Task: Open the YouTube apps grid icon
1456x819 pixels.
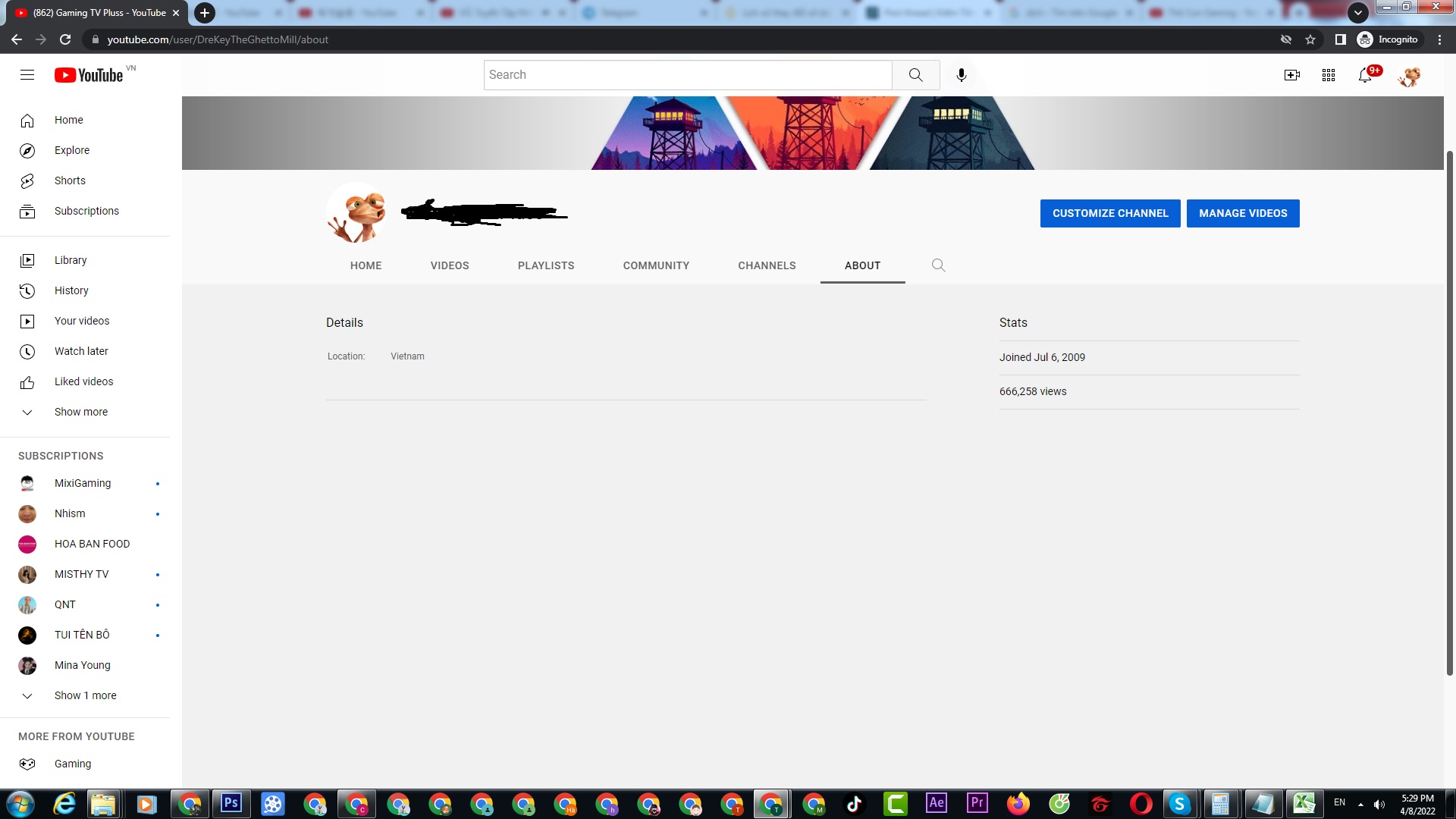Action: [x=1328, y=75]
